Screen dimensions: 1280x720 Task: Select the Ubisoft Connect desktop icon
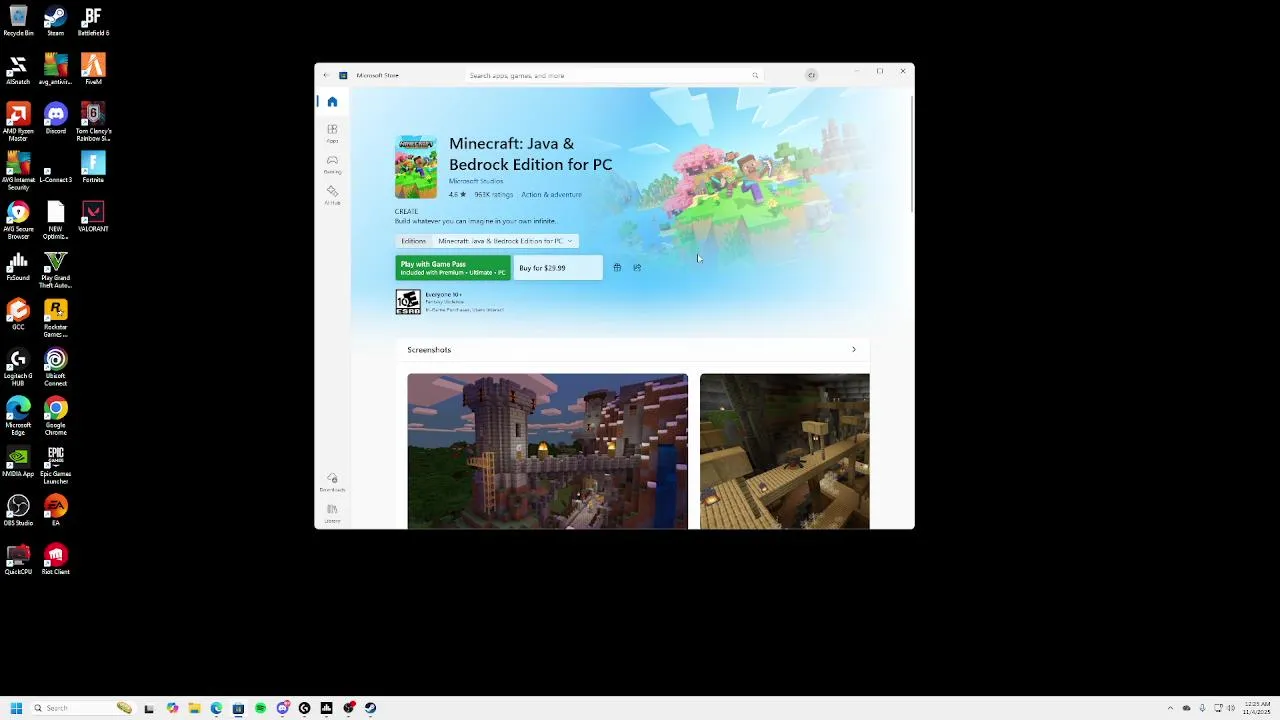(55, 368)
